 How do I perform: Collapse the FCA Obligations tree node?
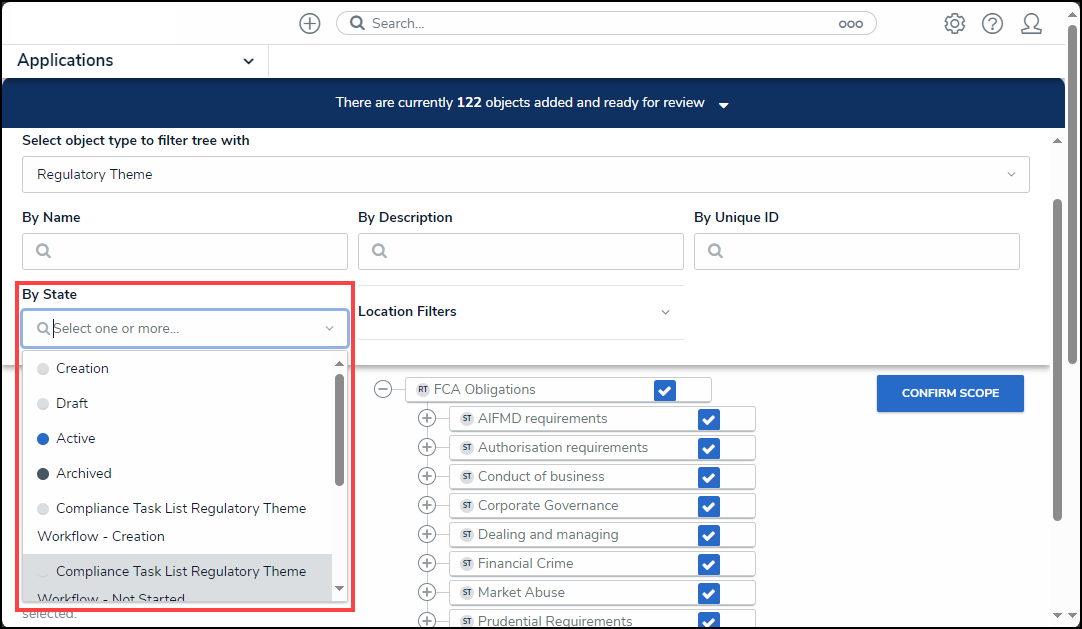(383, 390)
